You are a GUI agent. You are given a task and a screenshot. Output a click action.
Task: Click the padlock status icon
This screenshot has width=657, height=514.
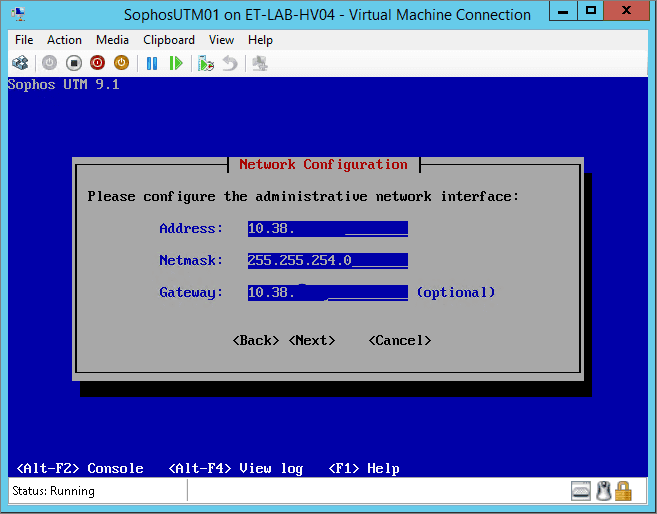click(623, 491)
